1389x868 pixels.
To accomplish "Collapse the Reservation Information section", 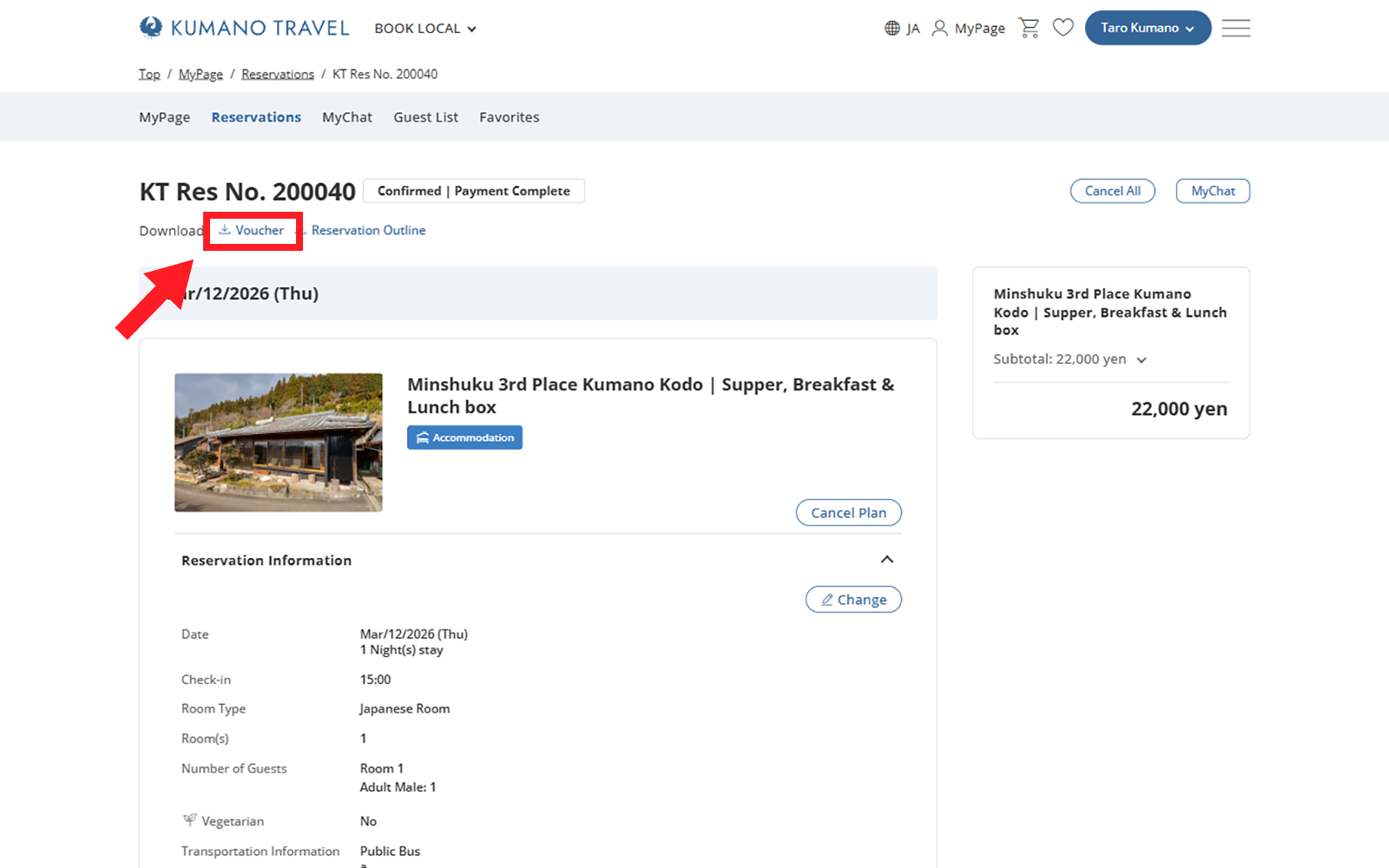I will 886,560.
